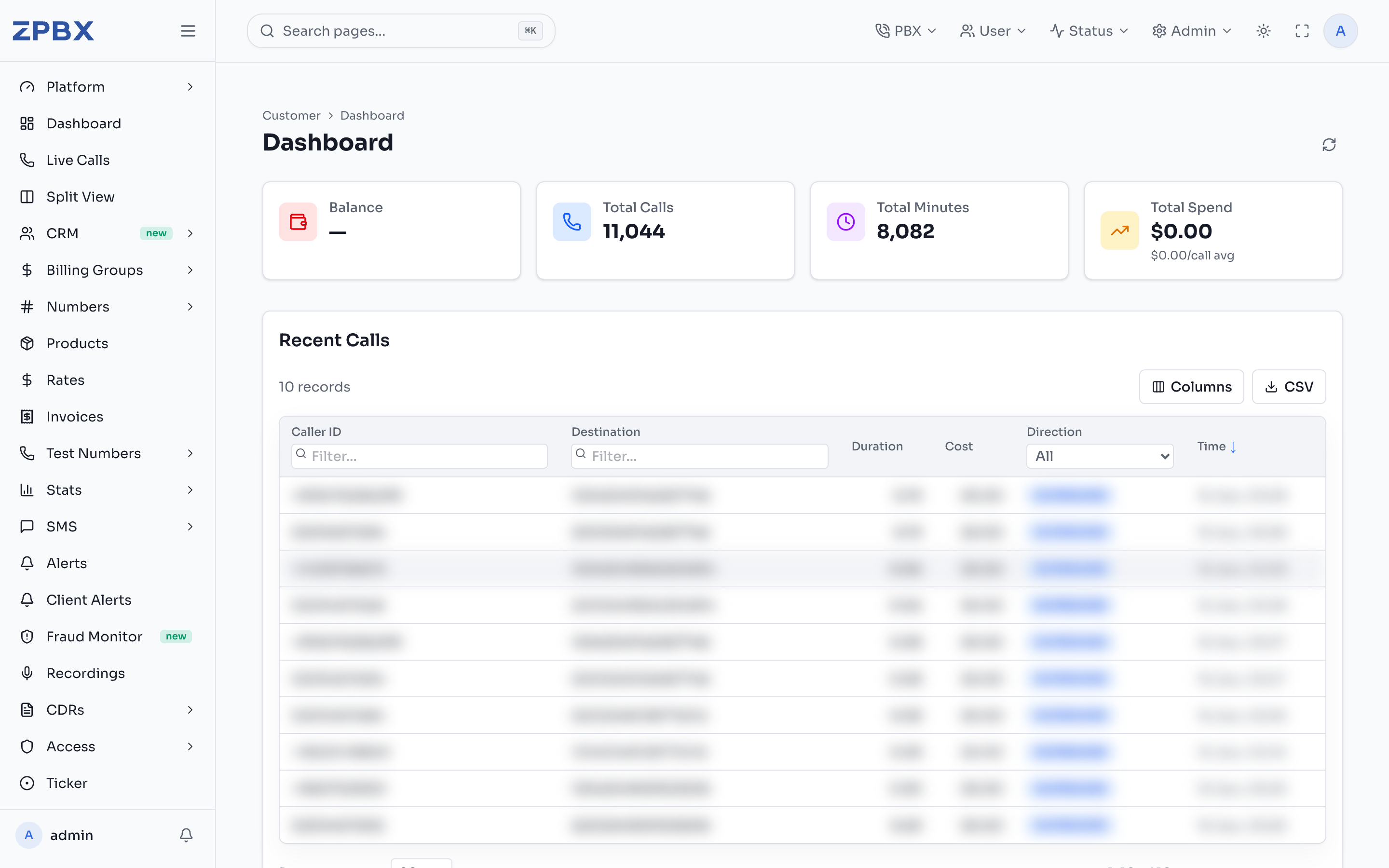Image resolution: width=1389 pixels, height=868 pixels.
Task: Click the Invoices receipt icon
Action: click(27, 417)
